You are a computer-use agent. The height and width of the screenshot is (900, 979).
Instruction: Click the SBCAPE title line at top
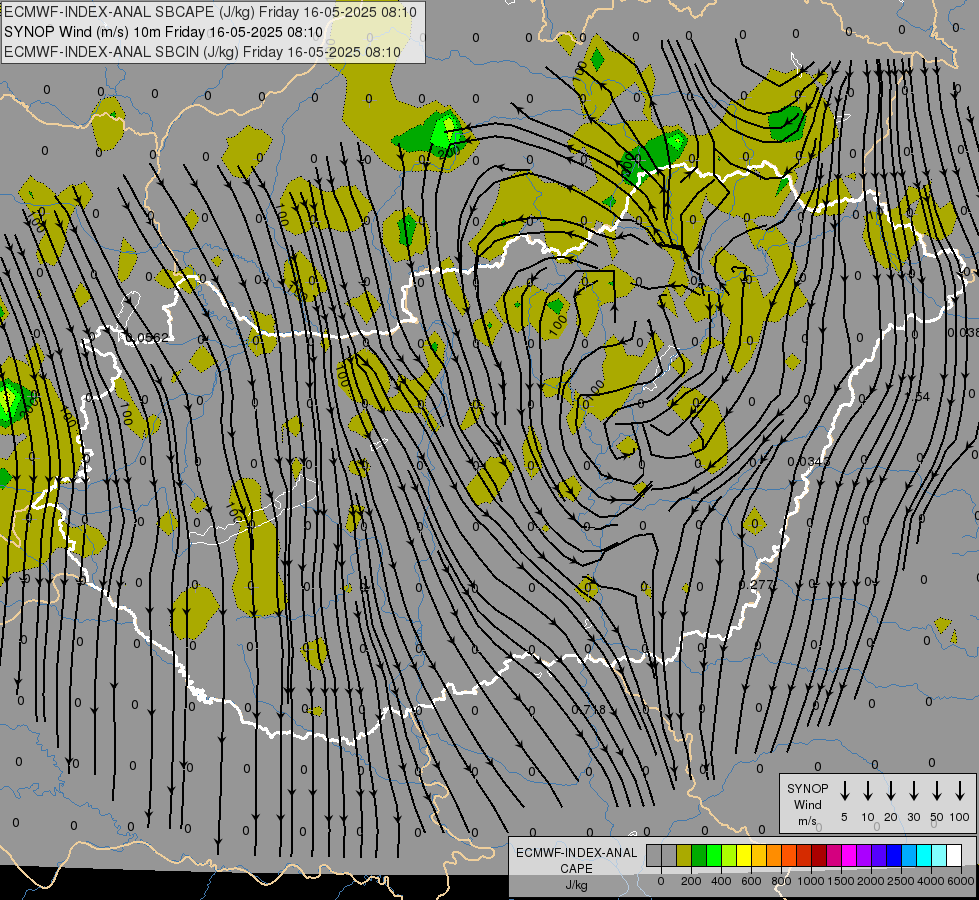[210, 12]
